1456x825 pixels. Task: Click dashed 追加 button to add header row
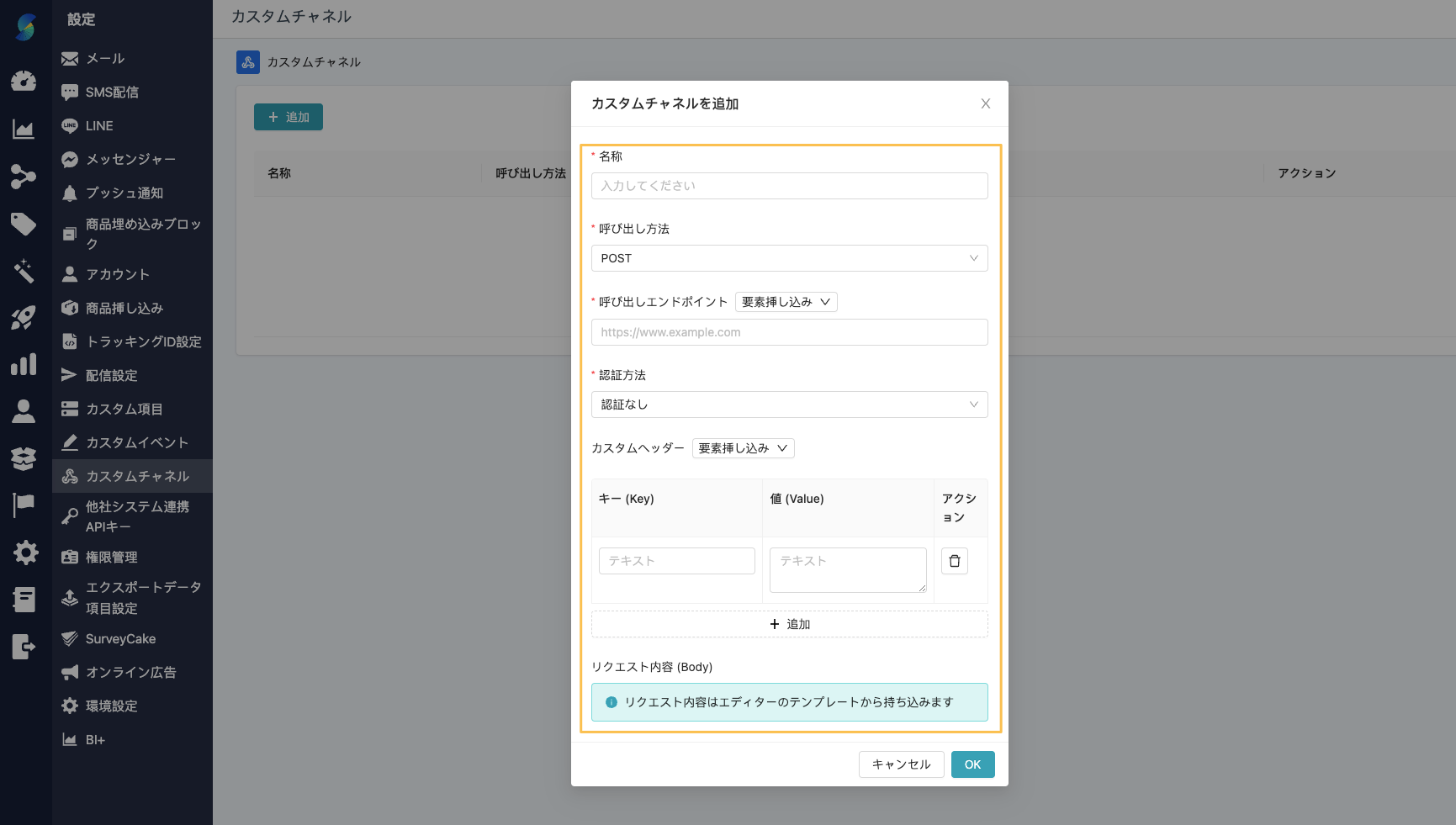tap(789, 624)
